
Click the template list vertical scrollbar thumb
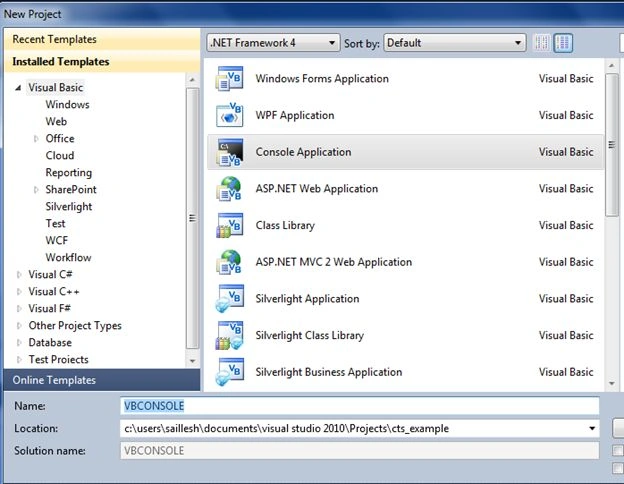click(611, 145)
